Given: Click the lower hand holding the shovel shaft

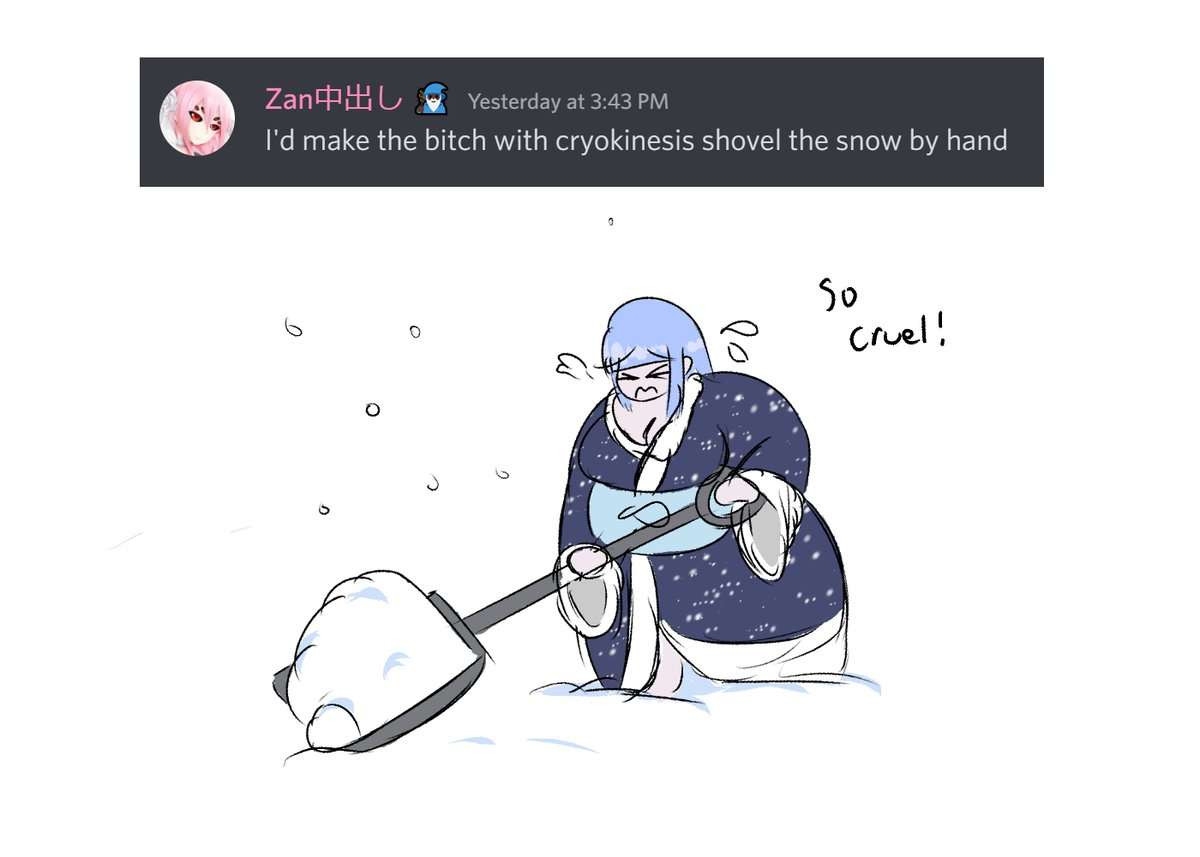Looking at the screenshot, I should tap(583, 560).
